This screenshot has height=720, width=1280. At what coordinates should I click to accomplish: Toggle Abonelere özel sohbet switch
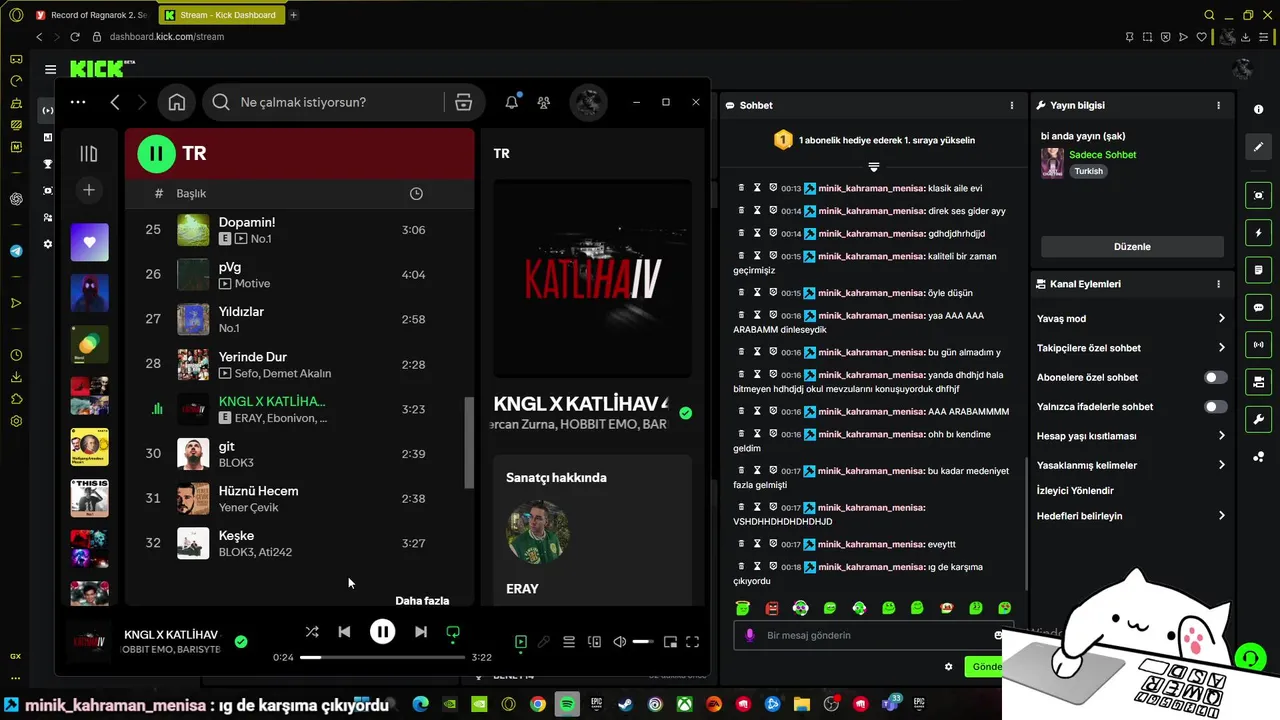pos(1215,377)
